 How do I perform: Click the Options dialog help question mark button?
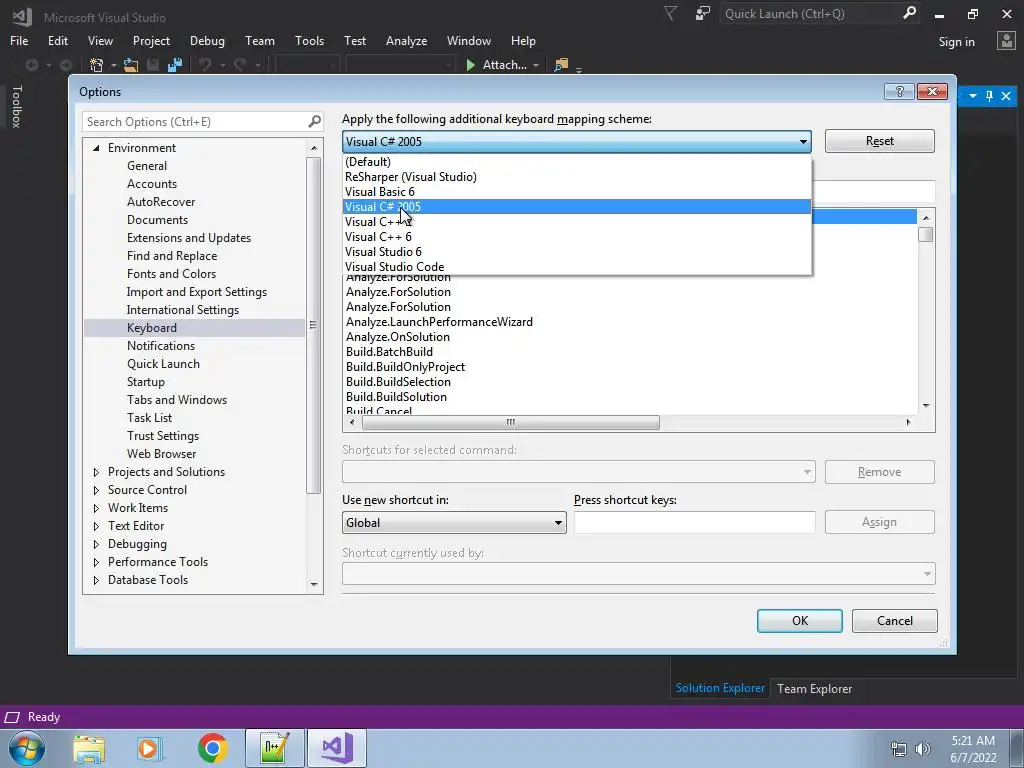point(899,91)
